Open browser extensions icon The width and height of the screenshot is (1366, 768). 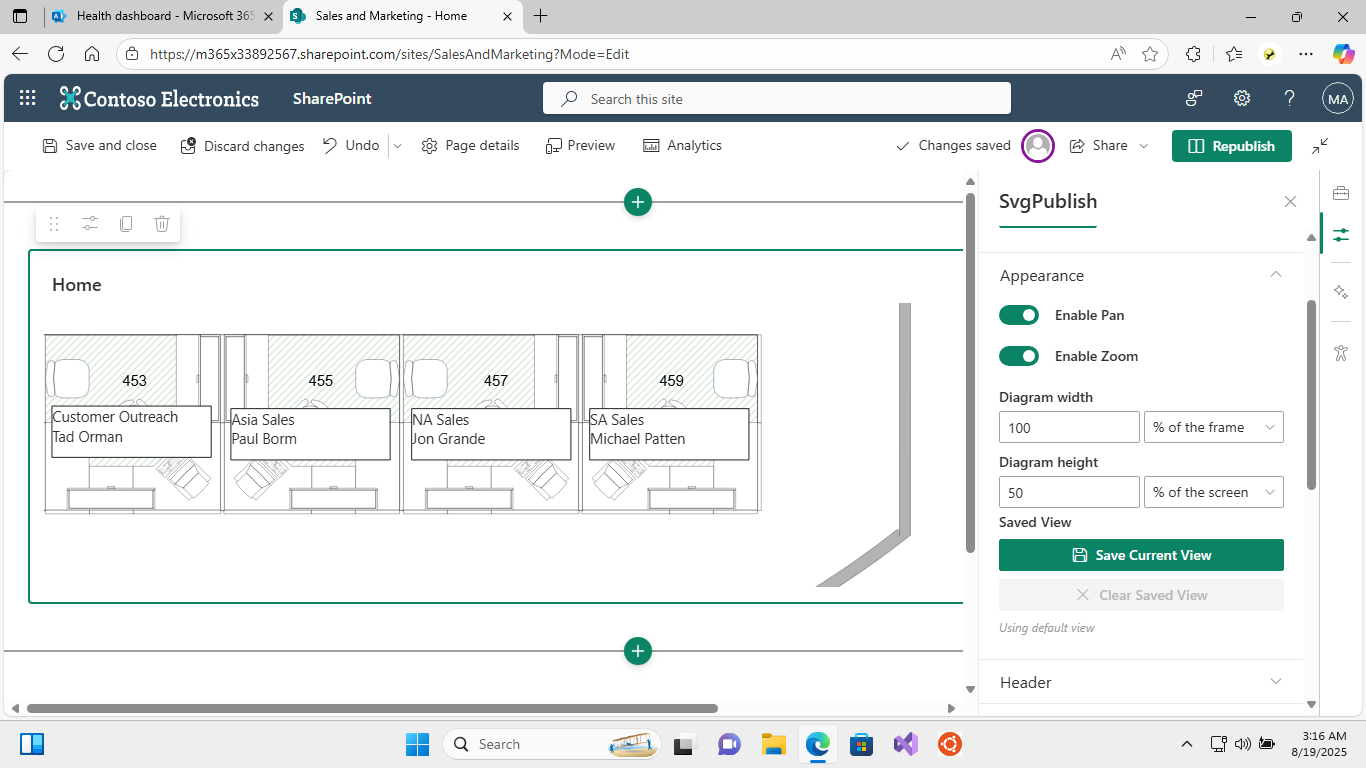(x=1193, y=54)
